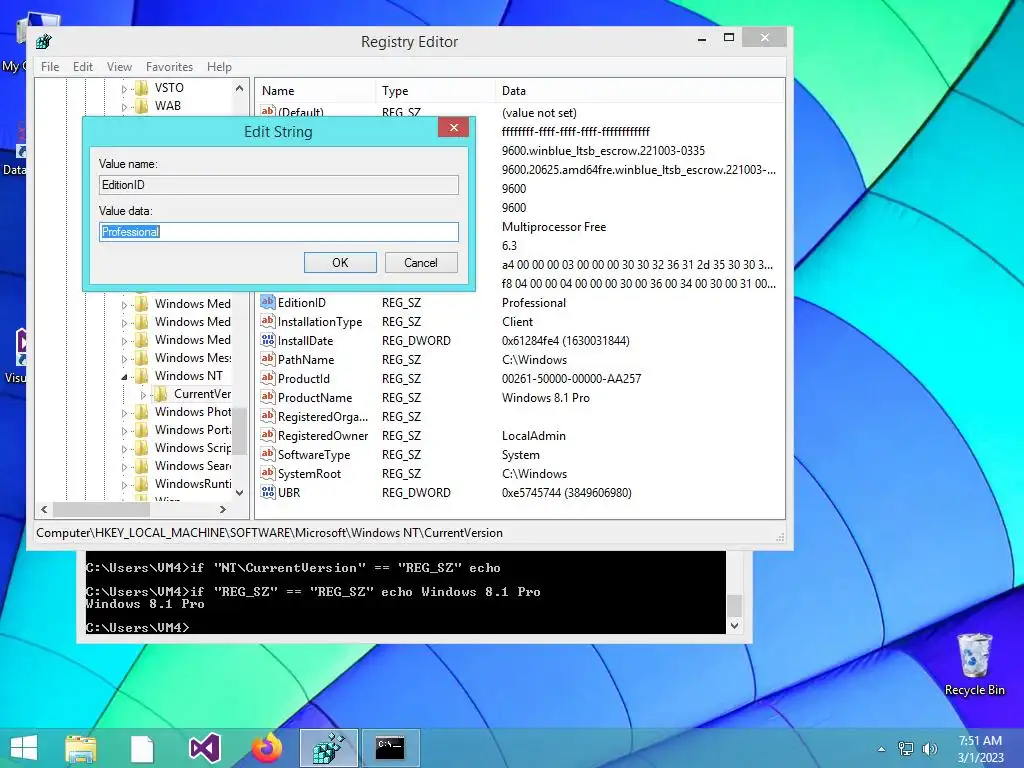Open the Favorites menu
Image resolution: width=1024 pixels, height=768 pixels.
click(x=169, y=67)
